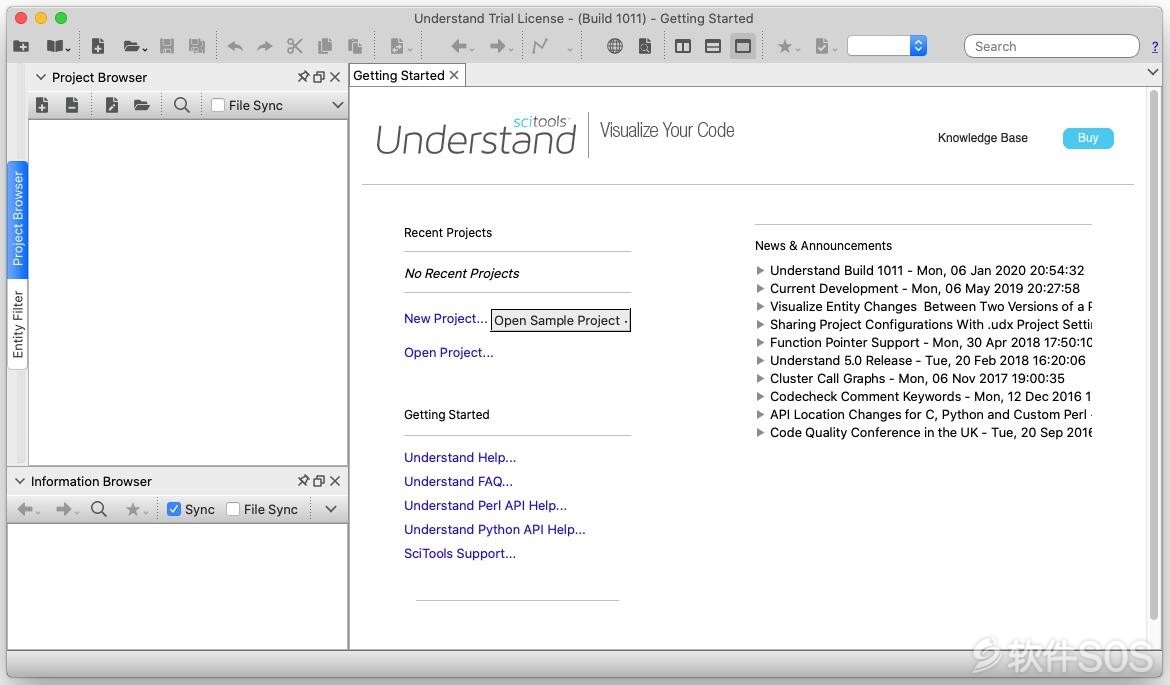Viewport: 1170px width, 685px height.
Task: Click the question mark help icon
Action: click(1155, 46)
